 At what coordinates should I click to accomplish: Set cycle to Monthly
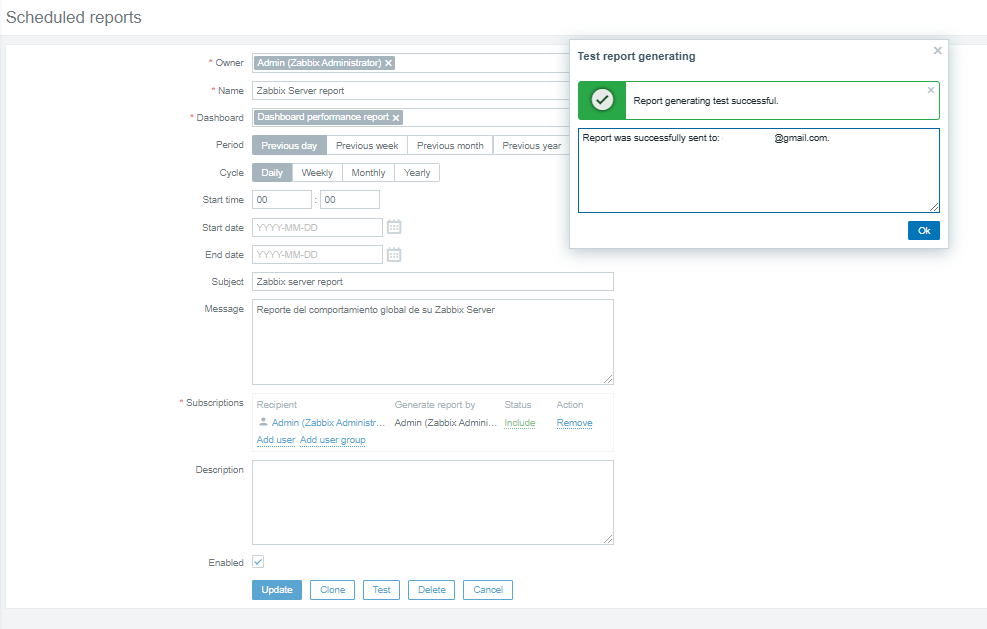(368, 173)
